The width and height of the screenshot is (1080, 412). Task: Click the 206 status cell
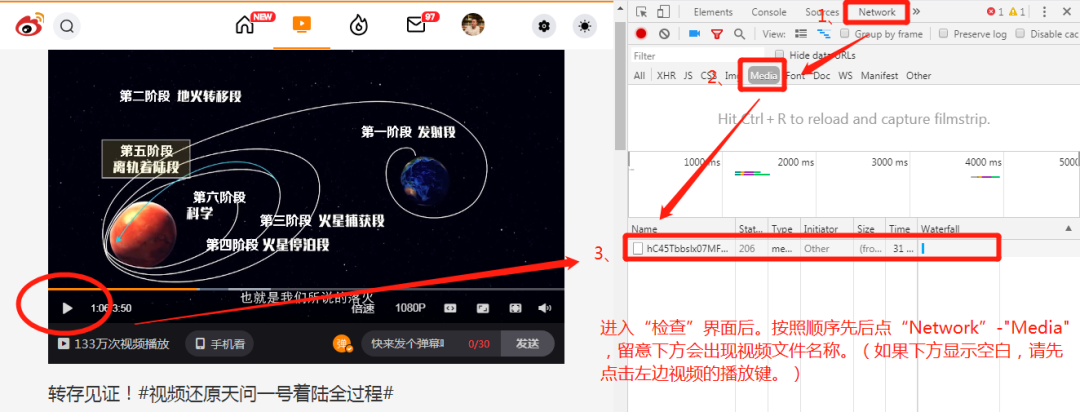pos(751,249)
